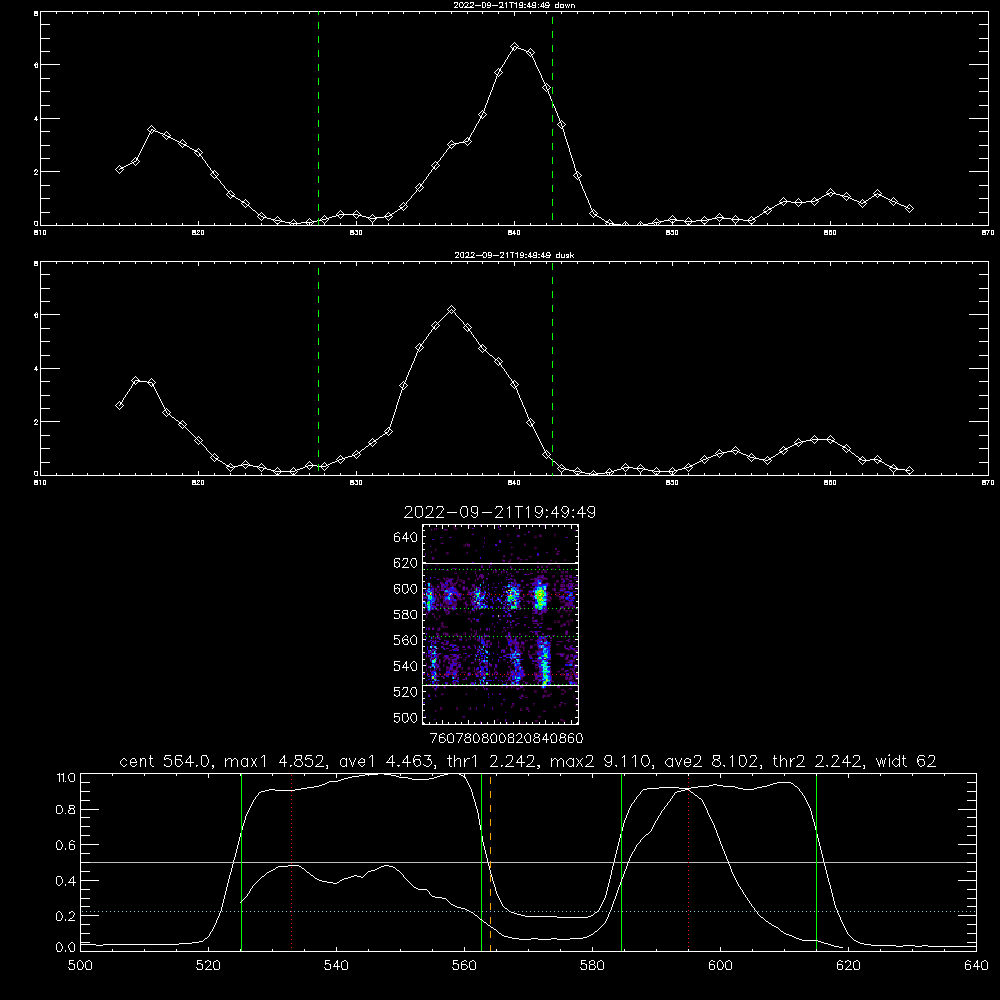Select right green dashed line in dusk plot
The width and height of the screenshot is (1000, 1000).
[552, 369]
